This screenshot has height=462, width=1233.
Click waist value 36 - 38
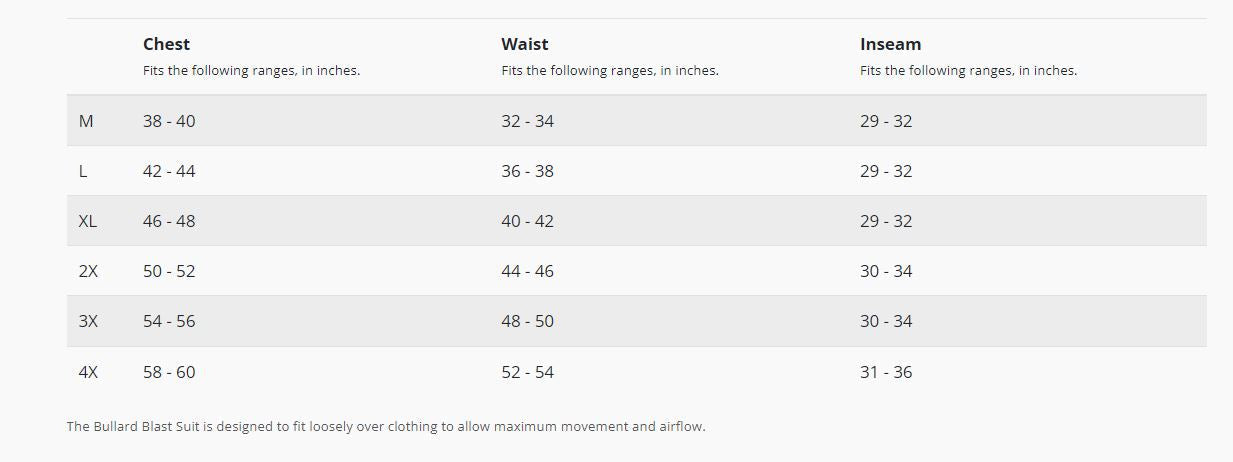point(527,171)
